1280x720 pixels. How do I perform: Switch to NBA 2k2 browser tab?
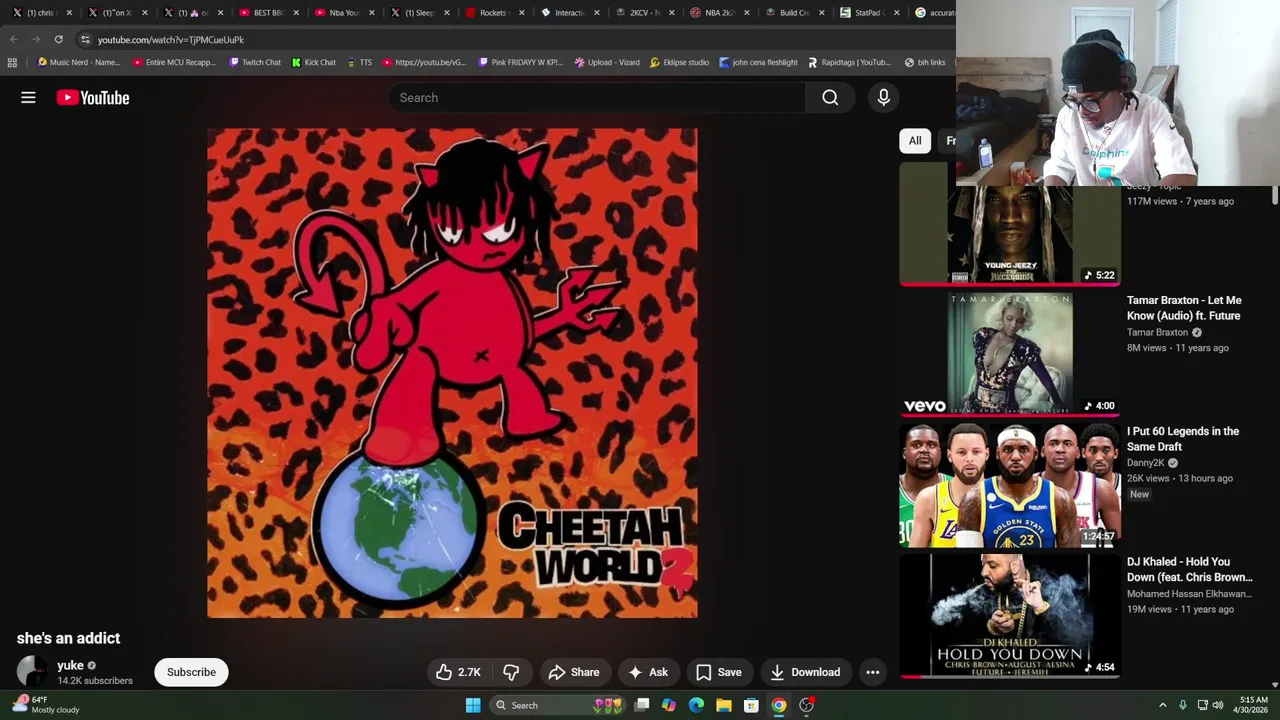click(713, 13)
